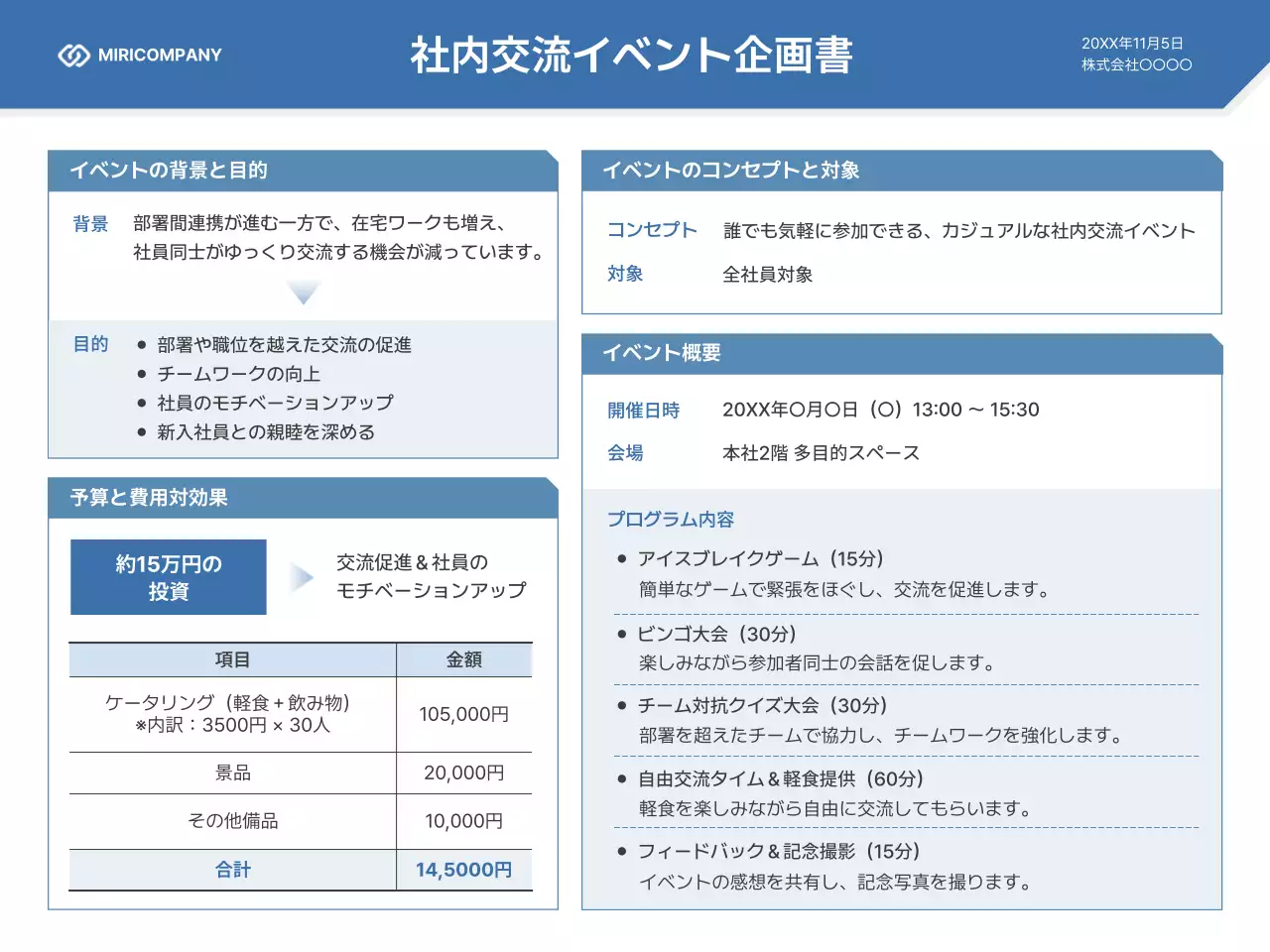The image size is (1270, 952).
Task: Select the 約15万円の投資 highlighted box
Action: click(x=168, y=576)
